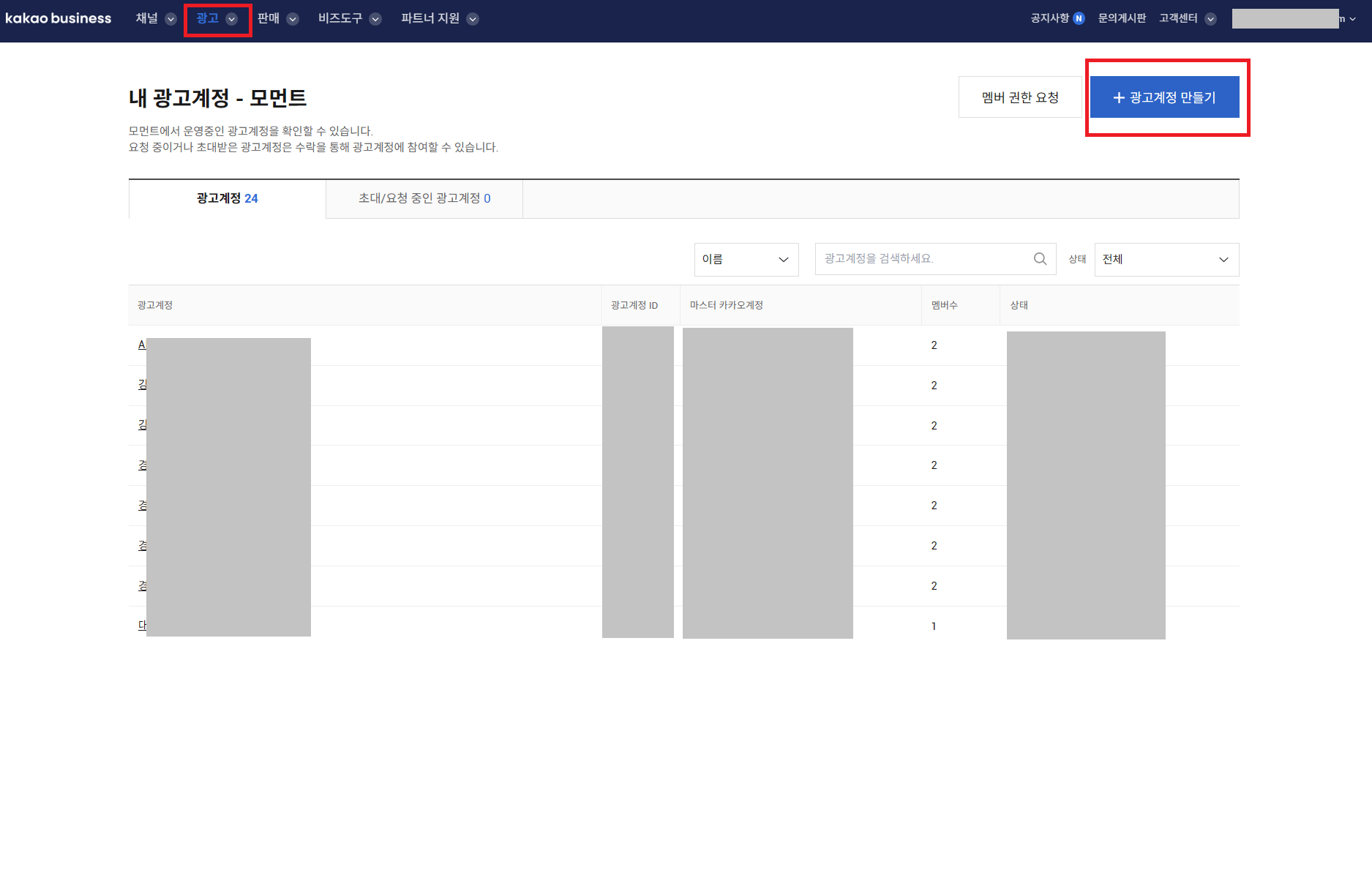Click the plus icon in 광고계정 만들기 button

[x=1119, y=97]
